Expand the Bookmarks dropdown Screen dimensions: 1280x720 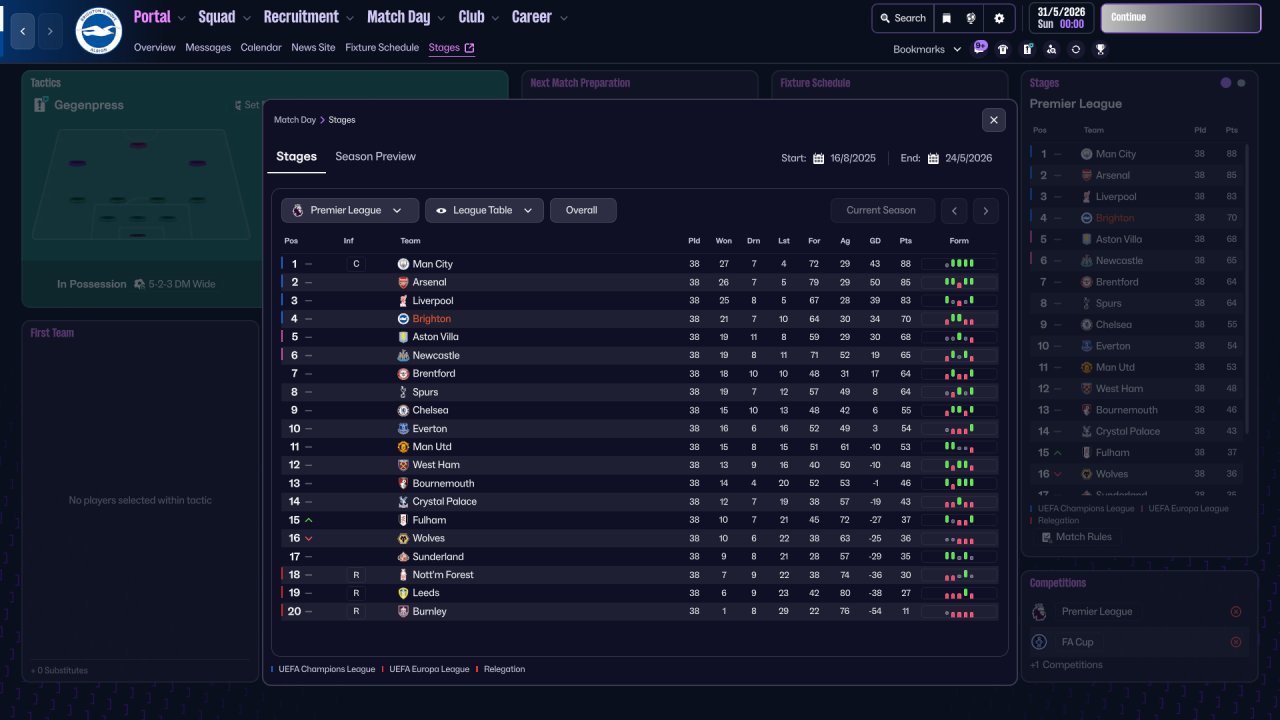927,49
